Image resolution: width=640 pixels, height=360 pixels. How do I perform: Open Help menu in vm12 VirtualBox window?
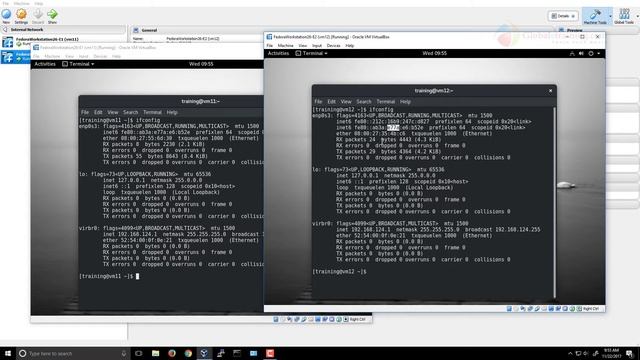pos(350,46)
